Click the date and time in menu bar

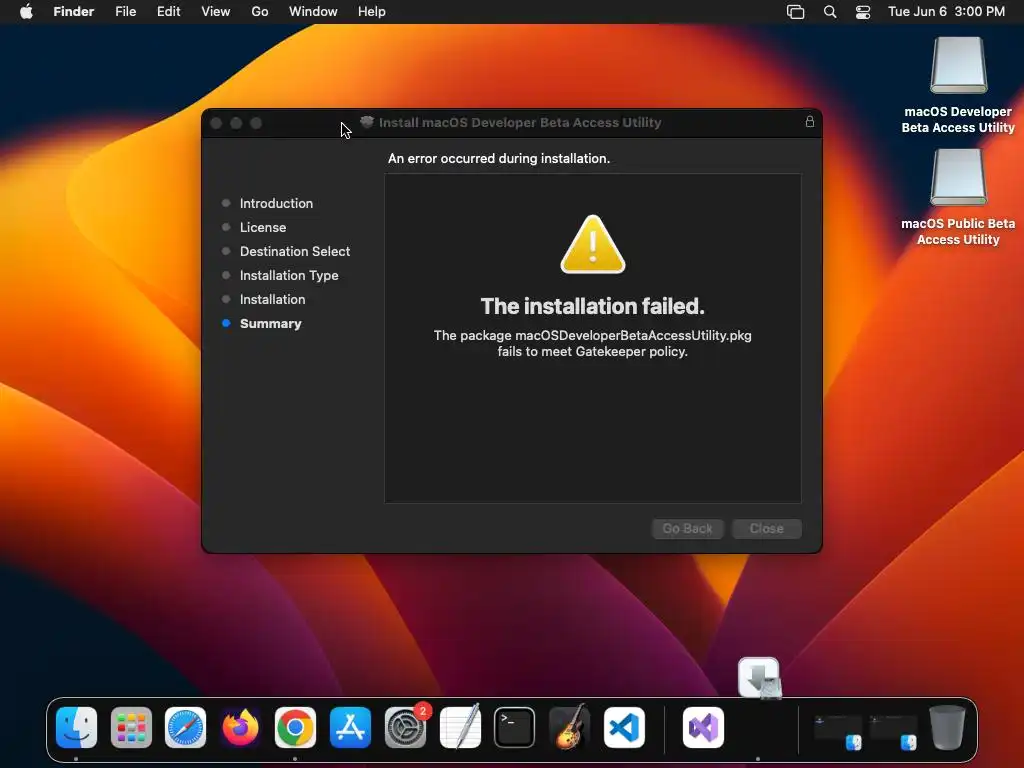(x=946, y=12)
